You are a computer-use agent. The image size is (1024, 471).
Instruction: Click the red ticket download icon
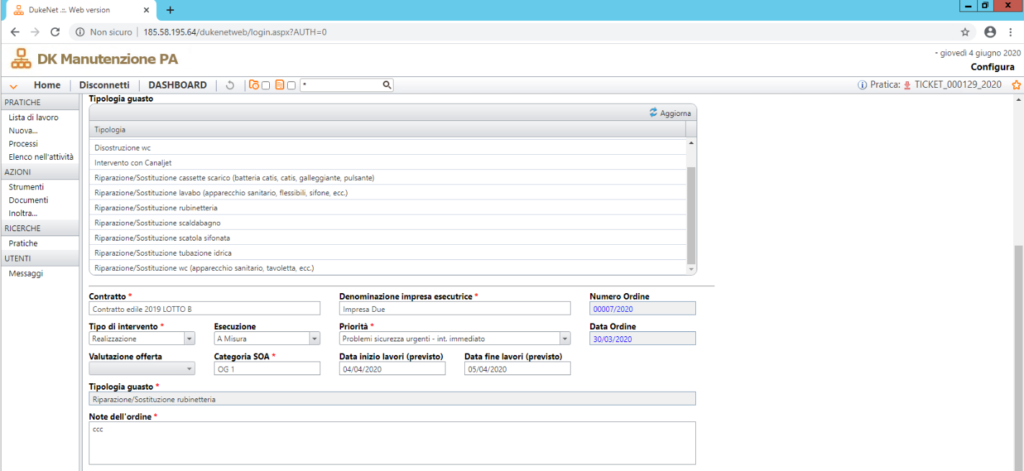tap(906, 85)
